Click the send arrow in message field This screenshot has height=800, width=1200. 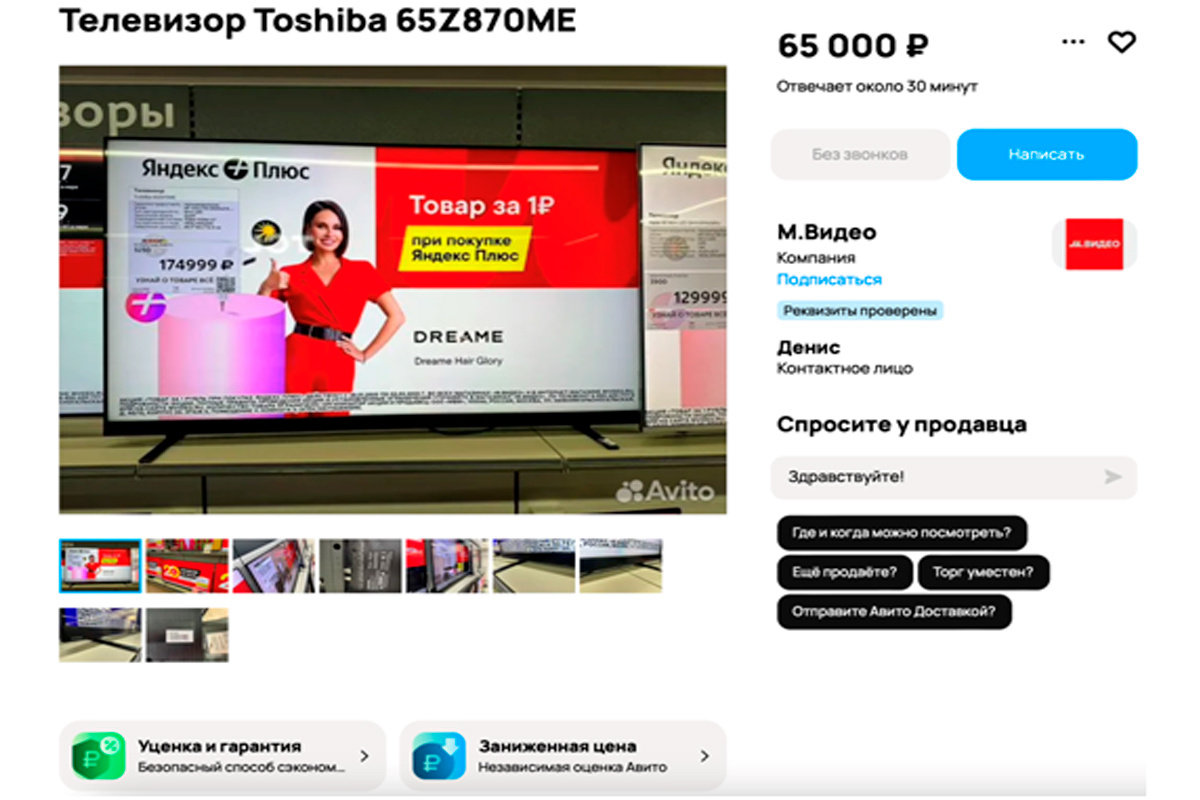1113,477
